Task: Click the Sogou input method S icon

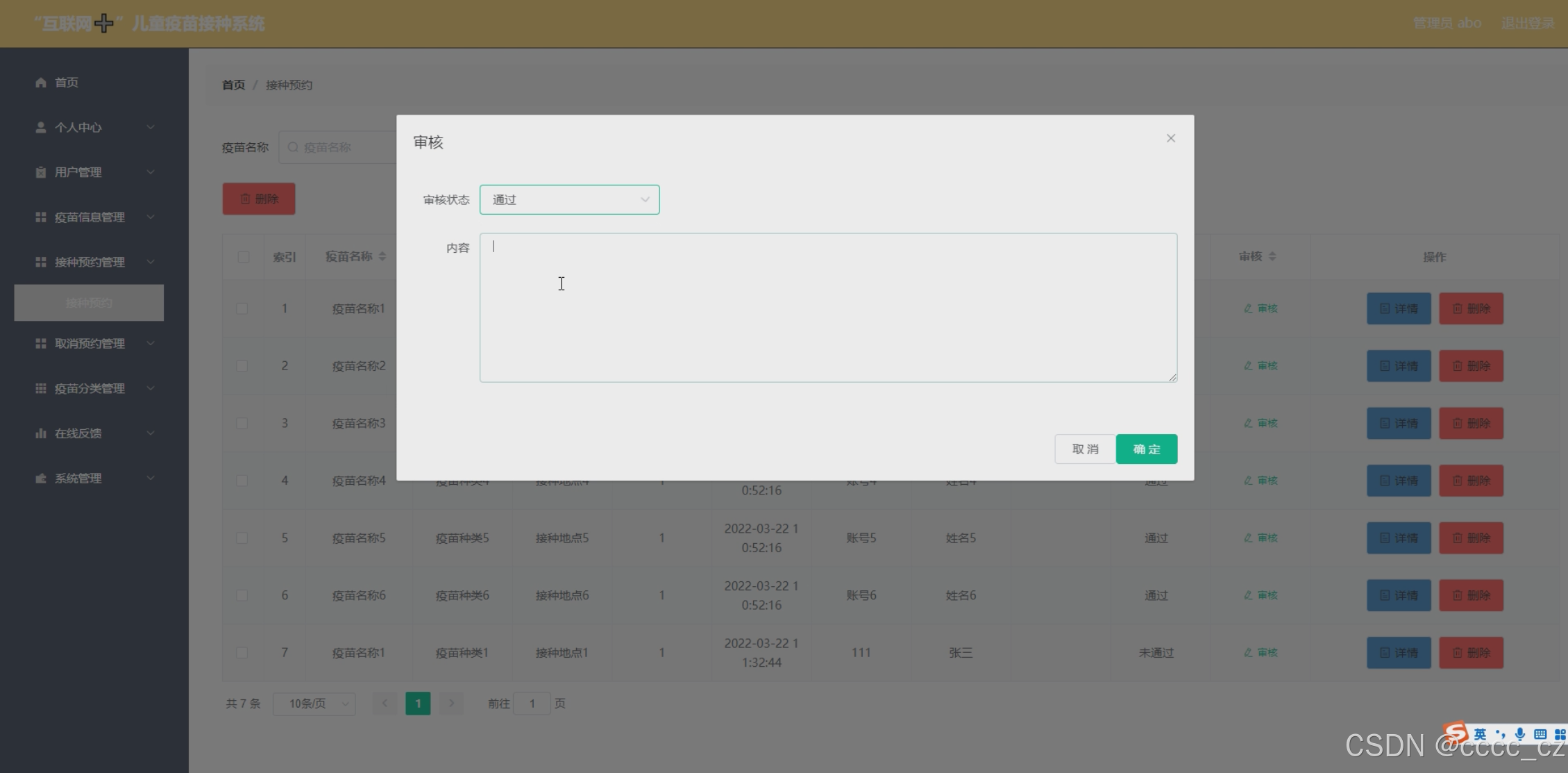Action: pyautogui.click(x=1456, y=733)
